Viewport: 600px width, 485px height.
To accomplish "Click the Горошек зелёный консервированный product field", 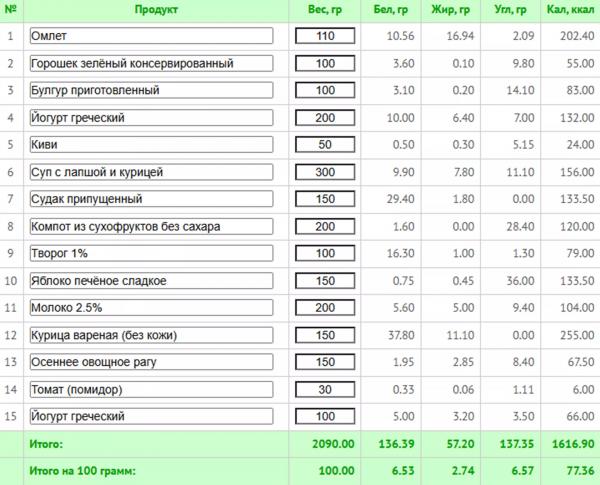I will pyautogui.click(x=152, y=63).
